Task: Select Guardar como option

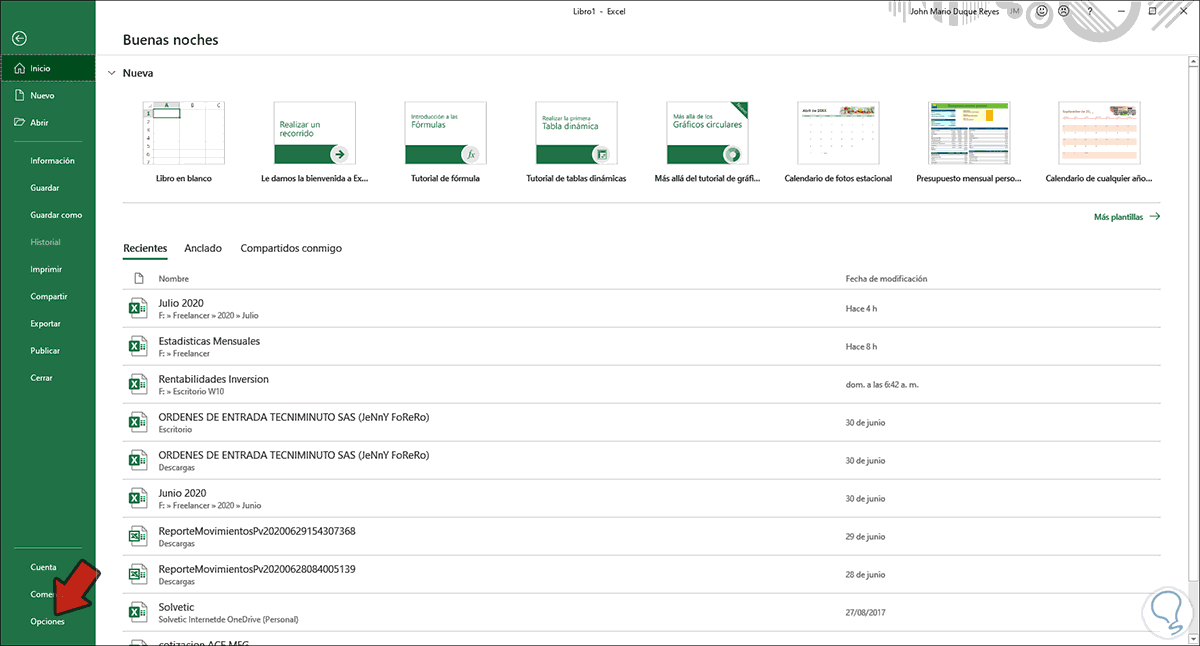Action: pos(56,215)
